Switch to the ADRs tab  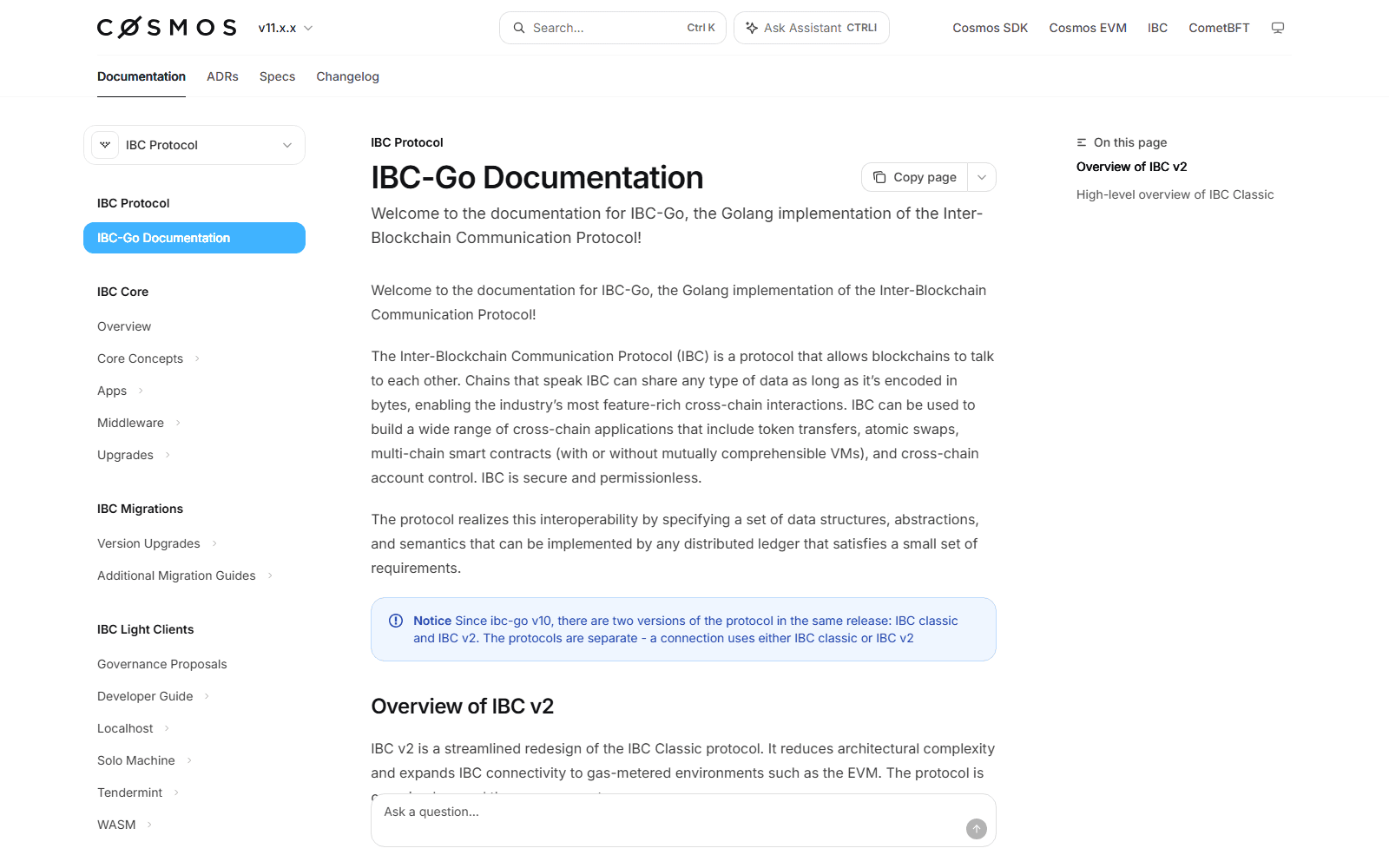(222, 76)
